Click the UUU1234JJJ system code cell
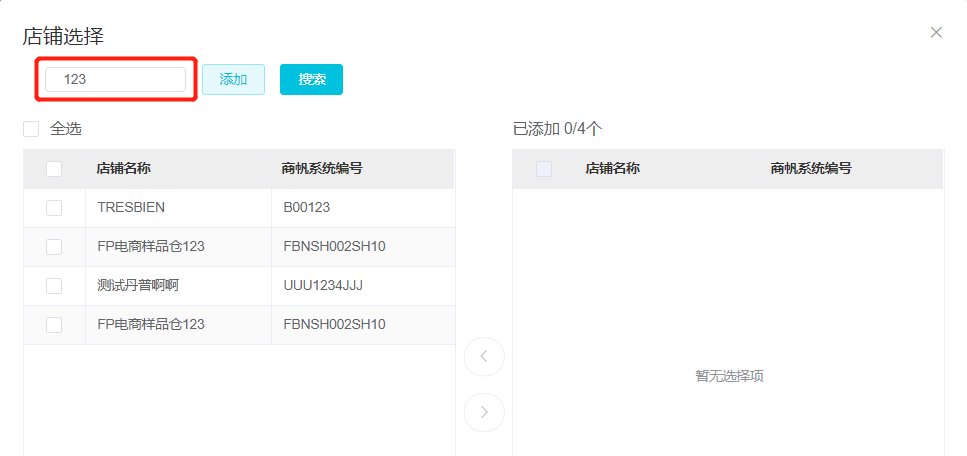Viewport: 967px width, 456px height. [323, 286]
